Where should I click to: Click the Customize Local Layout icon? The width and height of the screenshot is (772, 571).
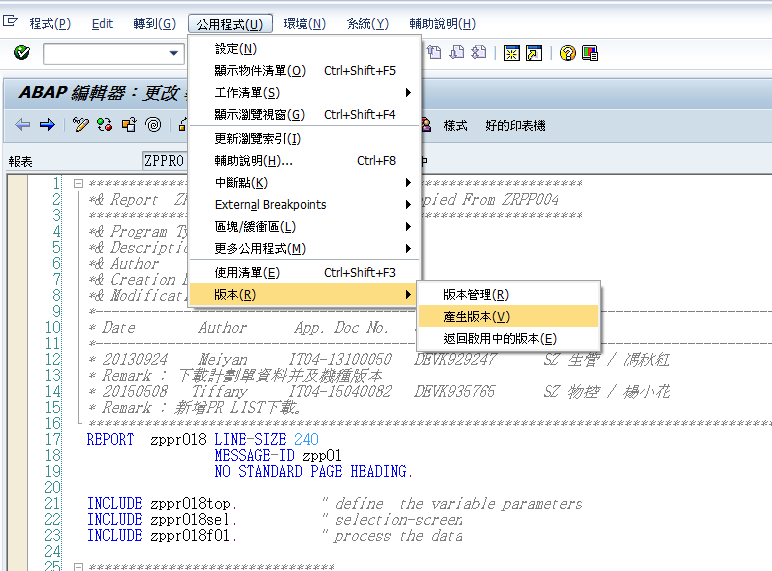590,53
